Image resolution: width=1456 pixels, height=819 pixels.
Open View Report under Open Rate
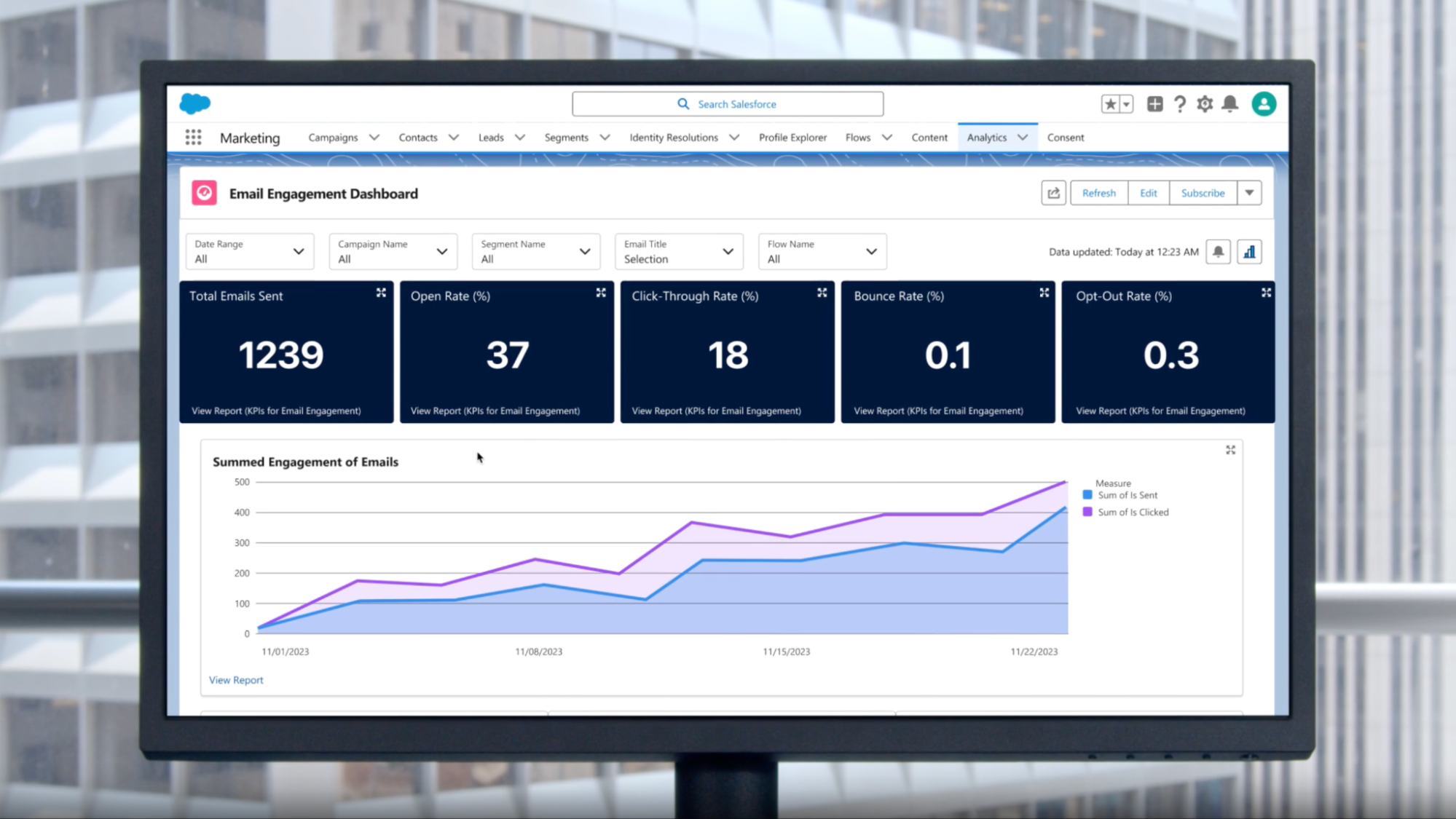[x=495, y=411]
